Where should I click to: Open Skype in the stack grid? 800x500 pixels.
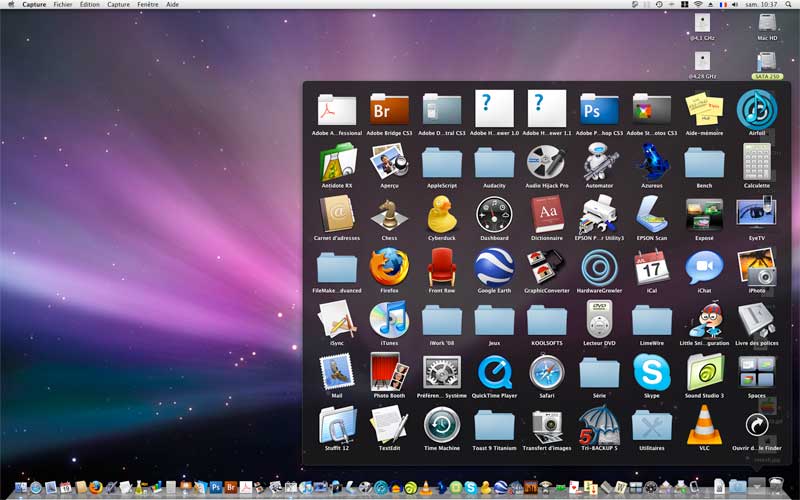coord(652,372)
